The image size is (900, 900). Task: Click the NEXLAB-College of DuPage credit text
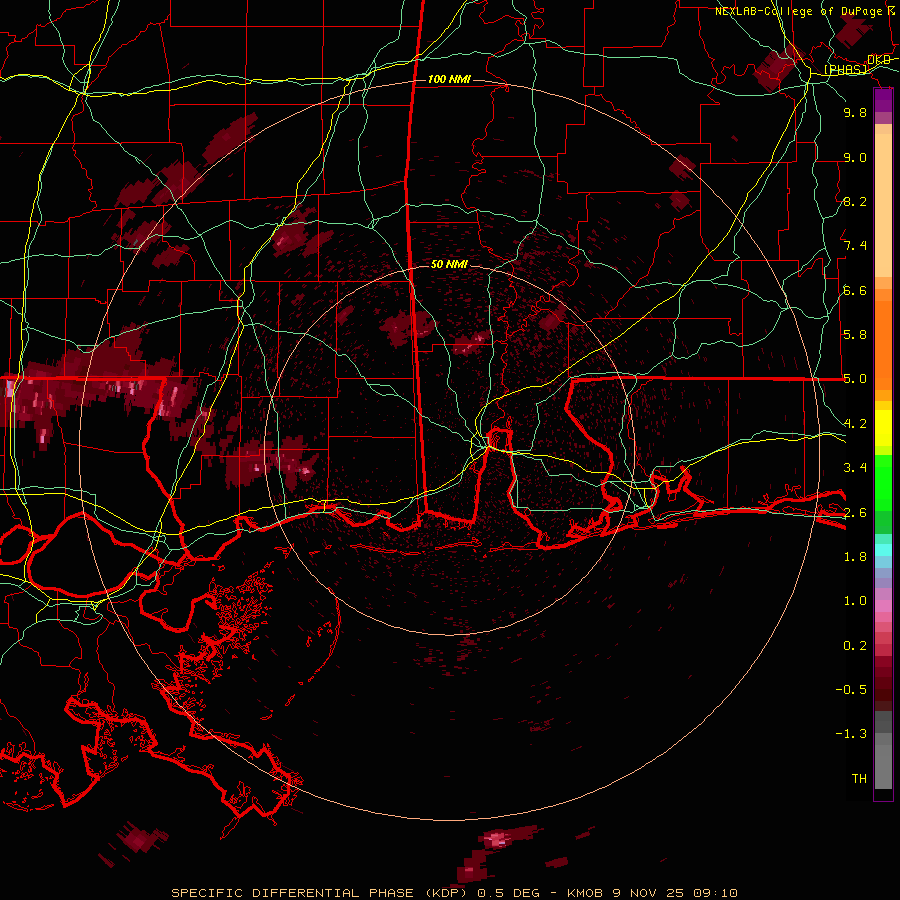(798, 11)
